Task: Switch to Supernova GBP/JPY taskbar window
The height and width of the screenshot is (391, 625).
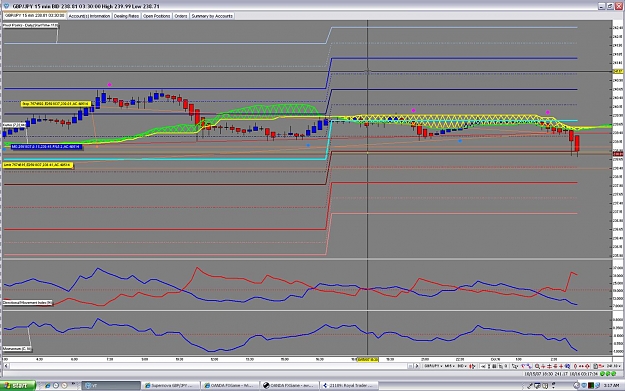Action: pos(171,385)
